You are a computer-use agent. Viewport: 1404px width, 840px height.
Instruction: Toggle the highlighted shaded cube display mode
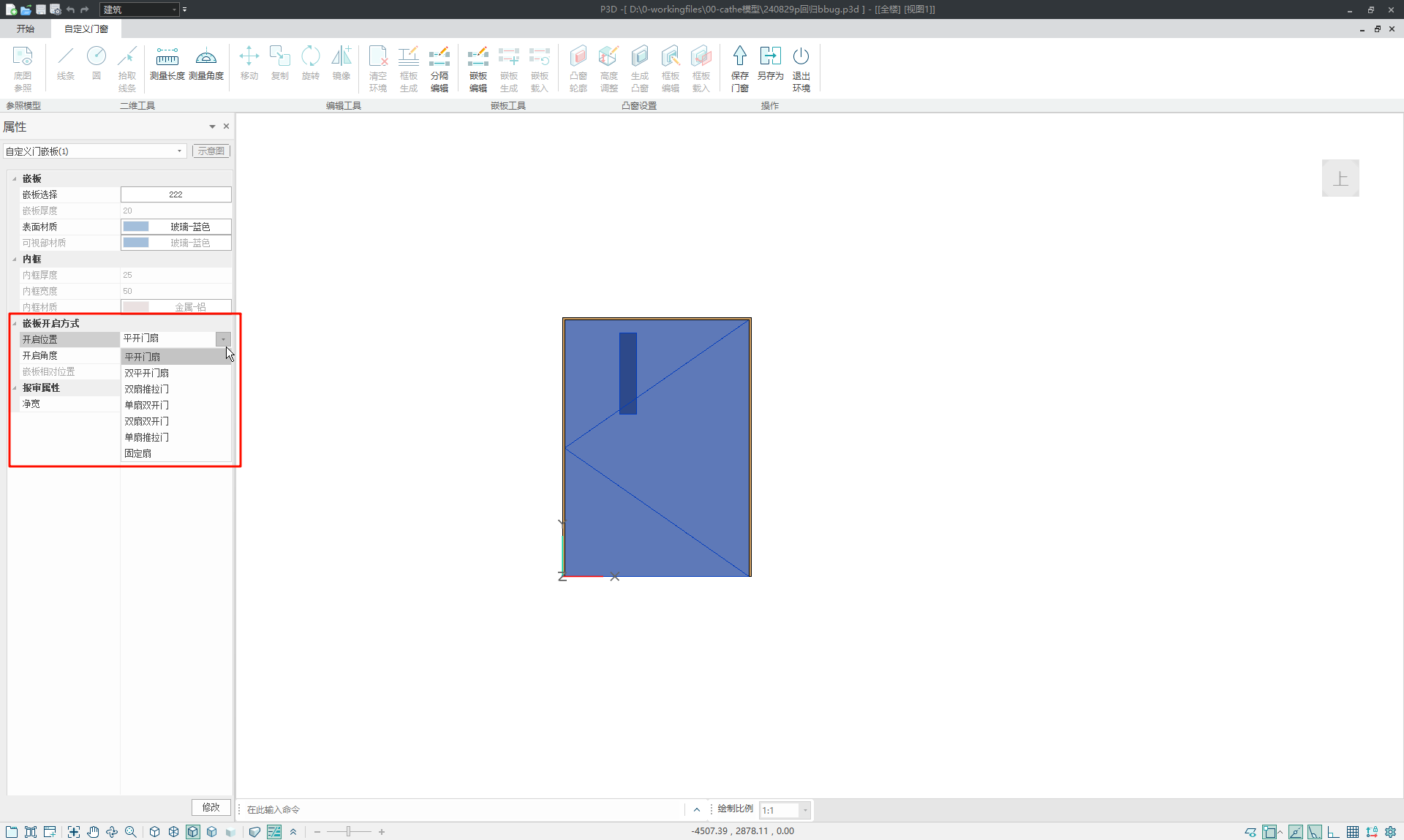coord(192,831)
